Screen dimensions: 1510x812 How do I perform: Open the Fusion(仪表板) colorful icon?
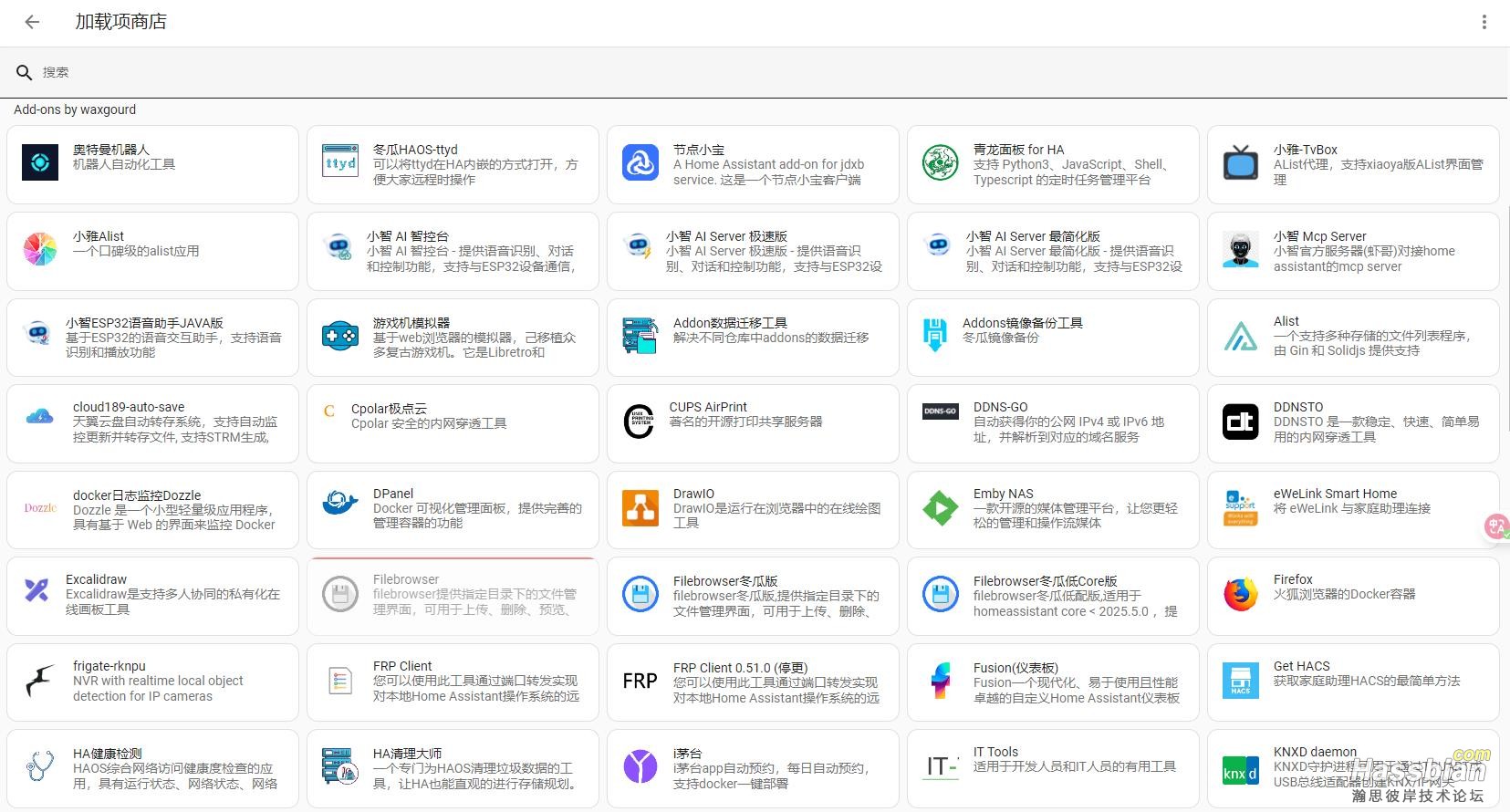941,682
